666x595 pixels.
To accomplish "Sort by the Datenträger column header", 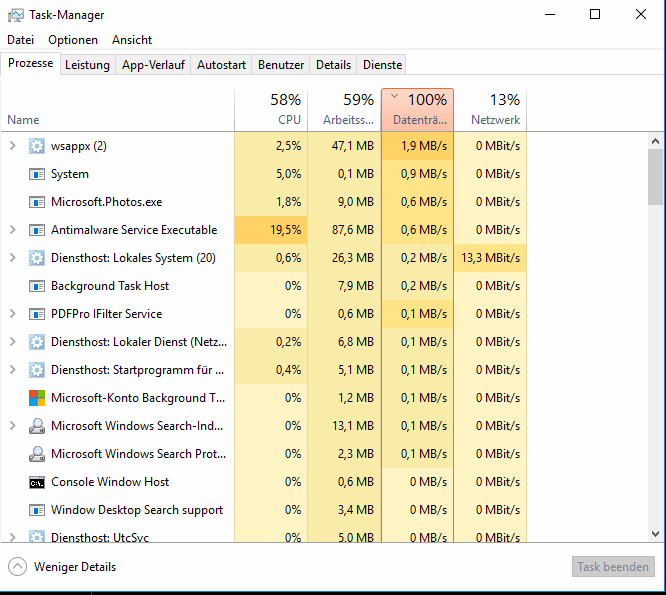I will tap(418, 110).
